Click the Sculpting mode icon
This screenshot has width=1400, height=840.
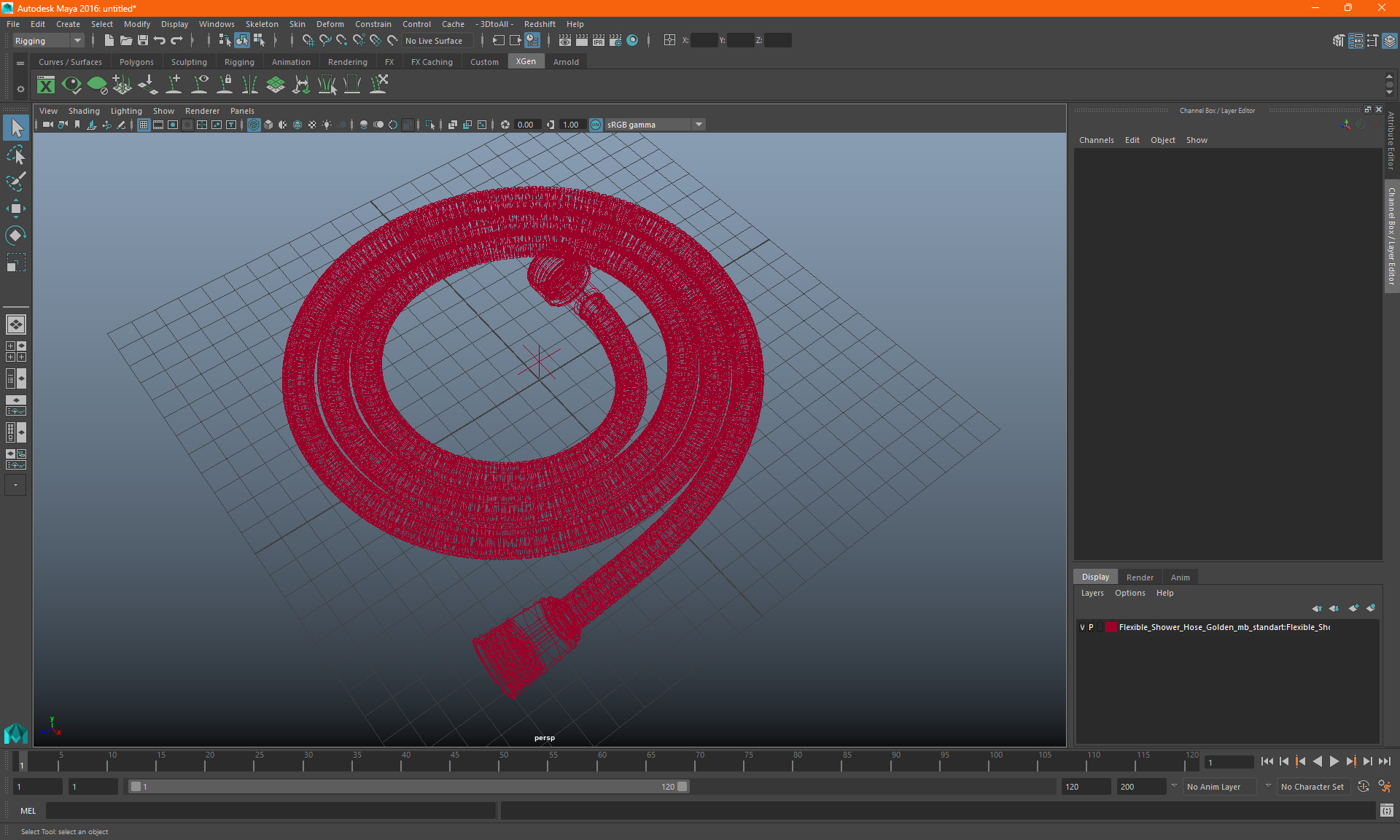(187, 62)
